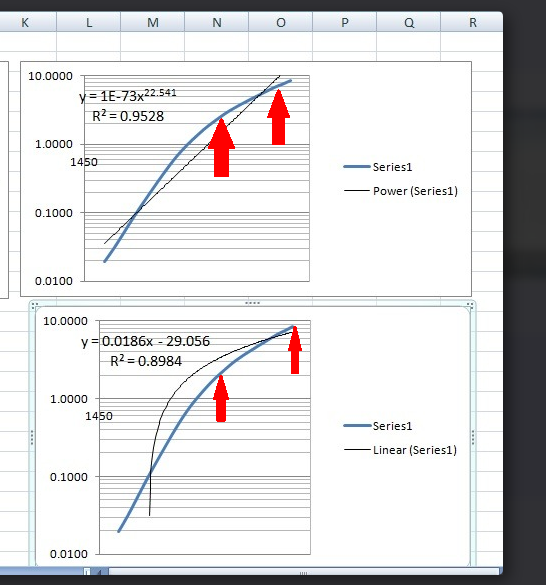Click 1.0000 axis label in bottom chart
Screen dimensions: 546x585
pos(69,399)
